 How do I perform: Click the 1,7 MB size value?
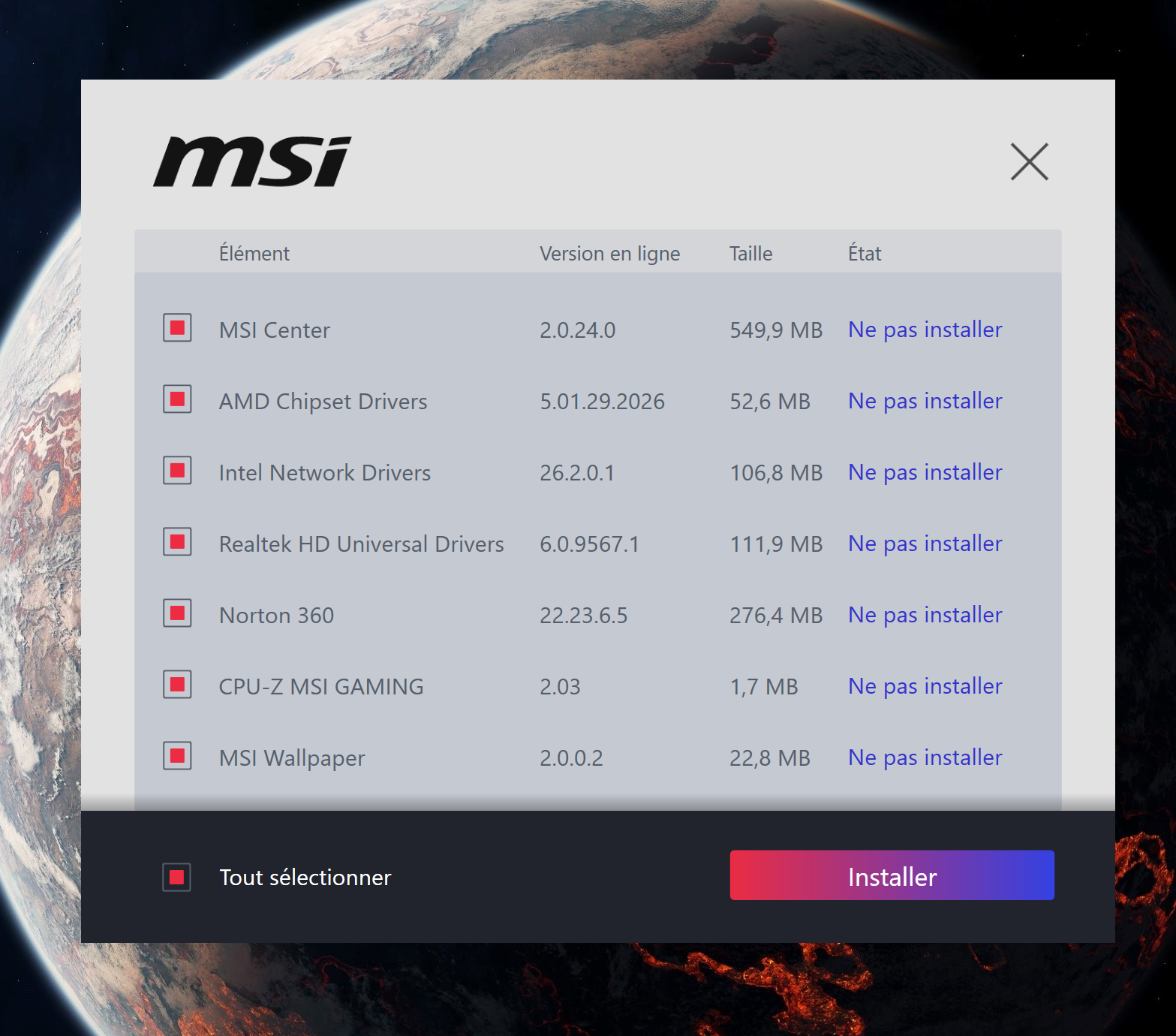[x=764, y=687]
